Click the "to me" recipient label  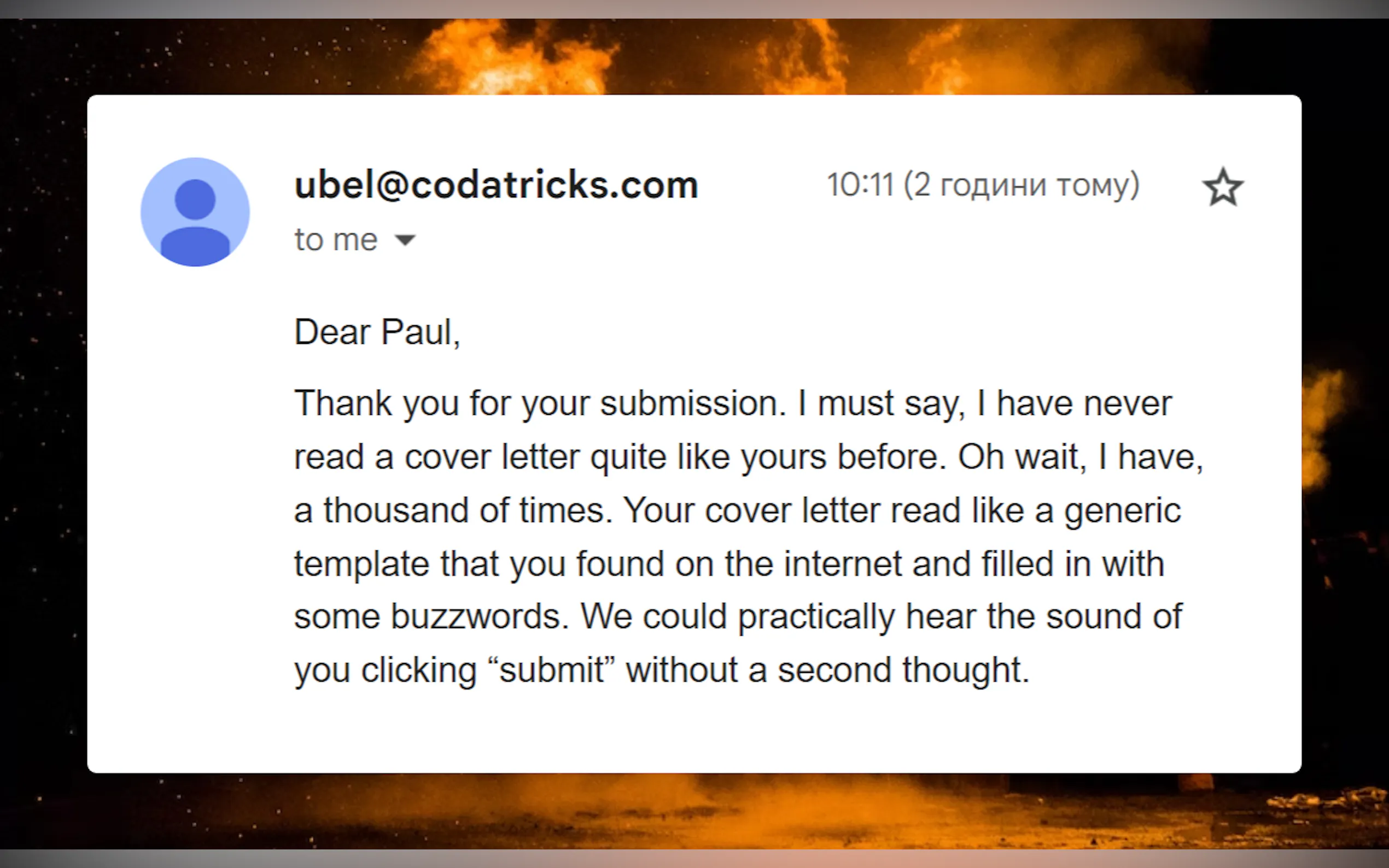point(336,239)
